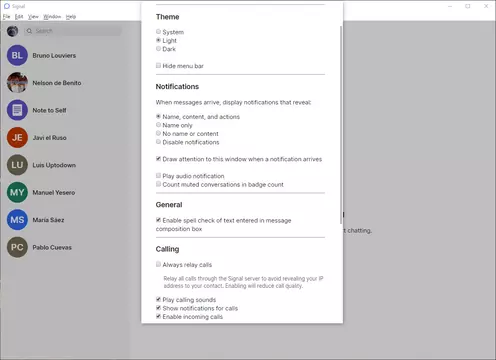Enable Play audio notification checkbox
Viewport: 496px width, 360px height.
click(x=158, y=176)
